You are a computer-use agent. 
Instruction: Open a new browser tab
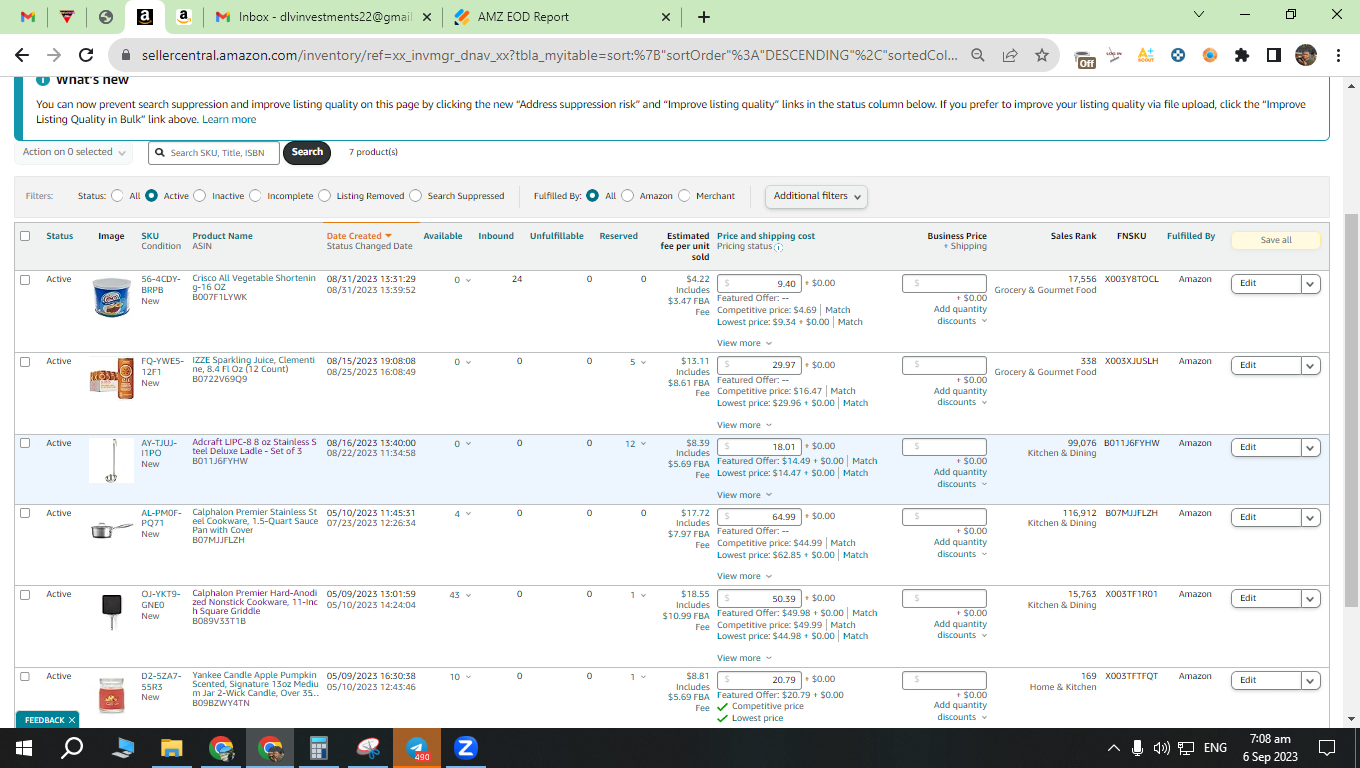pyautogui.click(x=704, y=17)
